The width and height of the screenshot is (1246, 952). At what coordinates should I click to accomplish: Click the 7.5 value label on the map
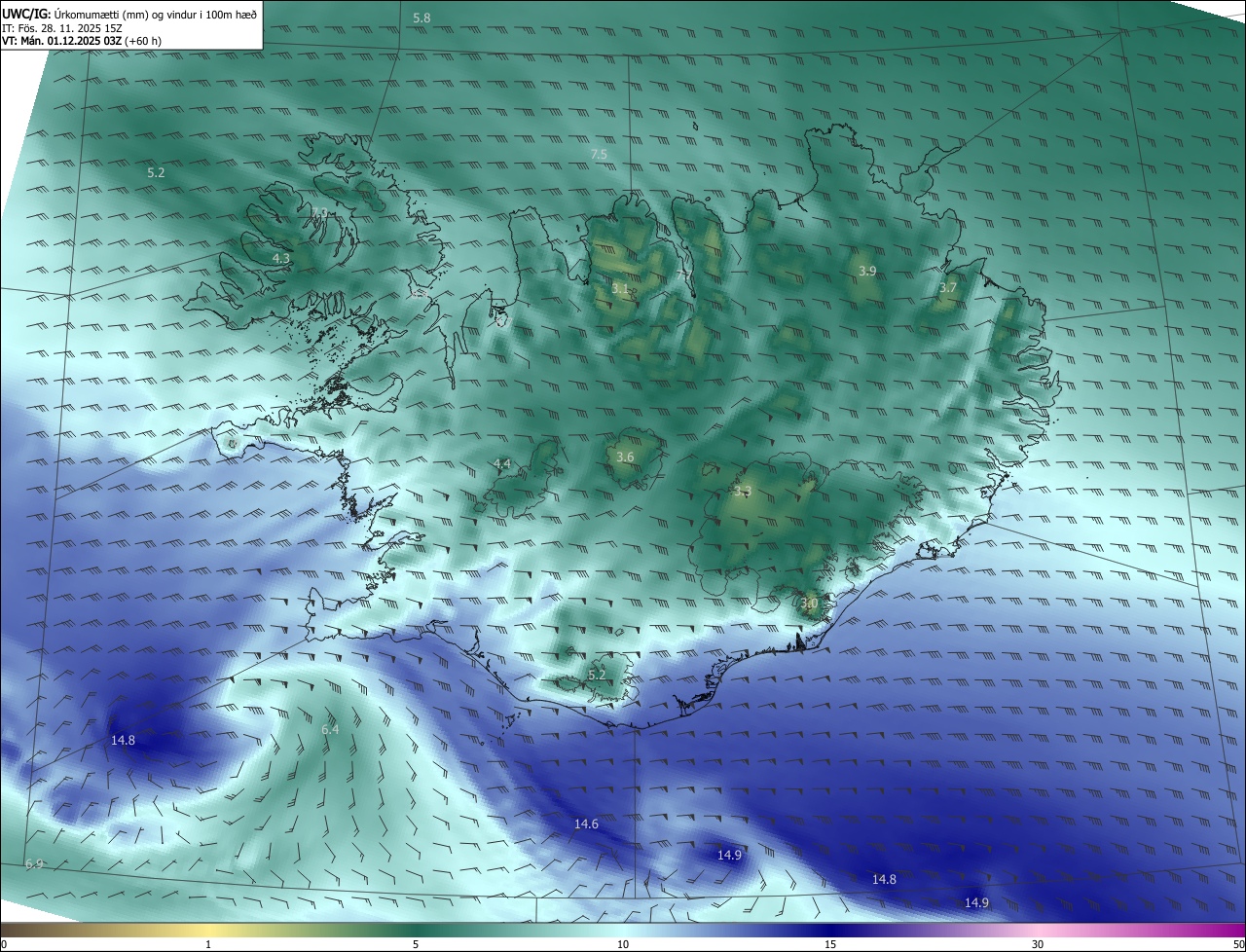click(599, 155)
